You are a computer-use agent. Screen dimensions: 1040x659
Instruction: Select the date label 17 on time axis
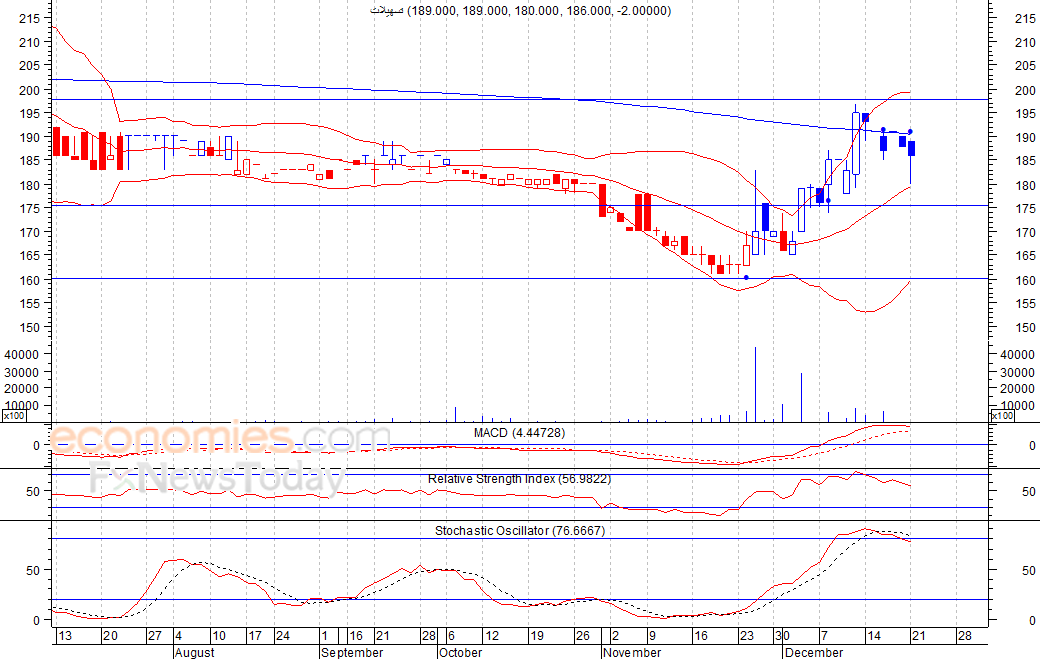255,636
